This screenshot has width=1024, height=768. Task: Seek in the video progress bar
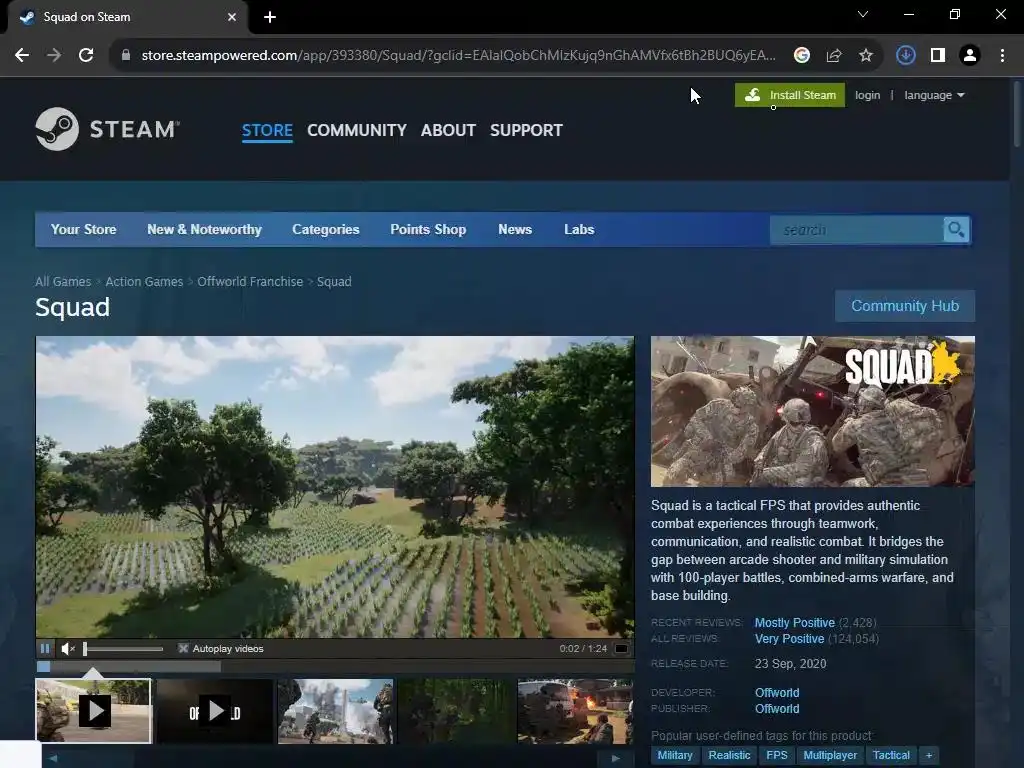click(x=335, y=667)
